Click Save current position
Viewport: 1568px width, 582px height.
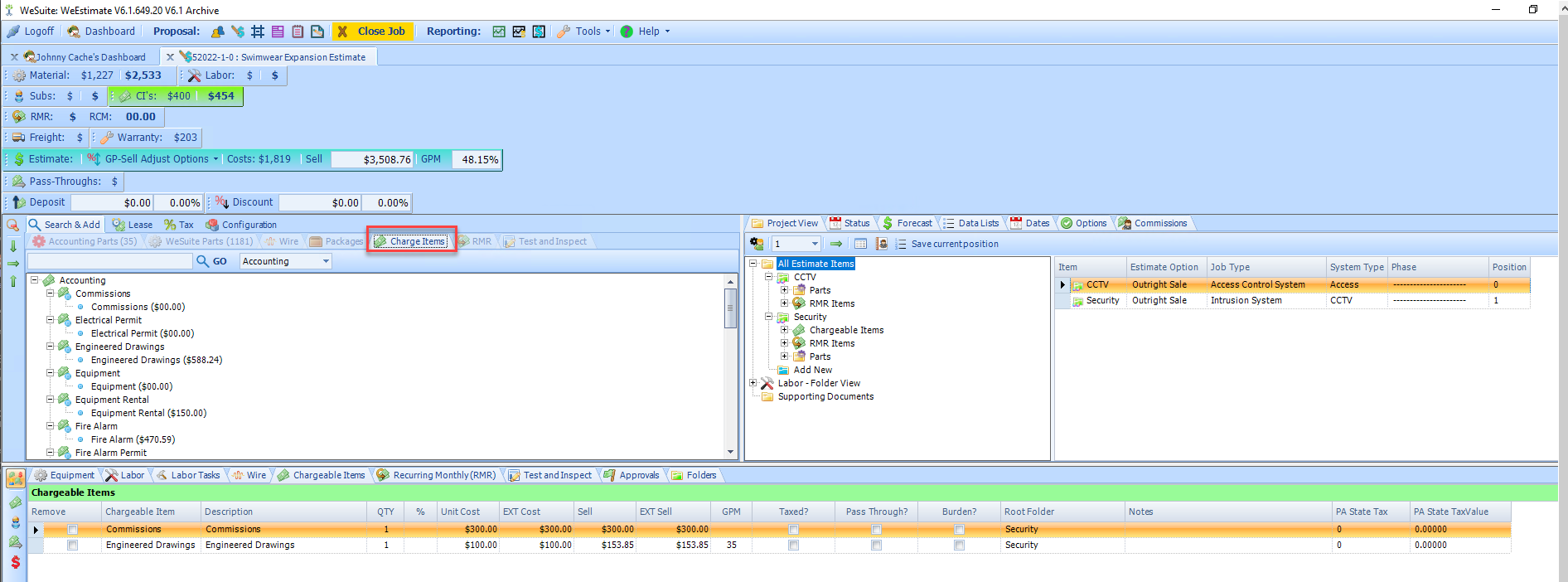(x=947, y=244)
